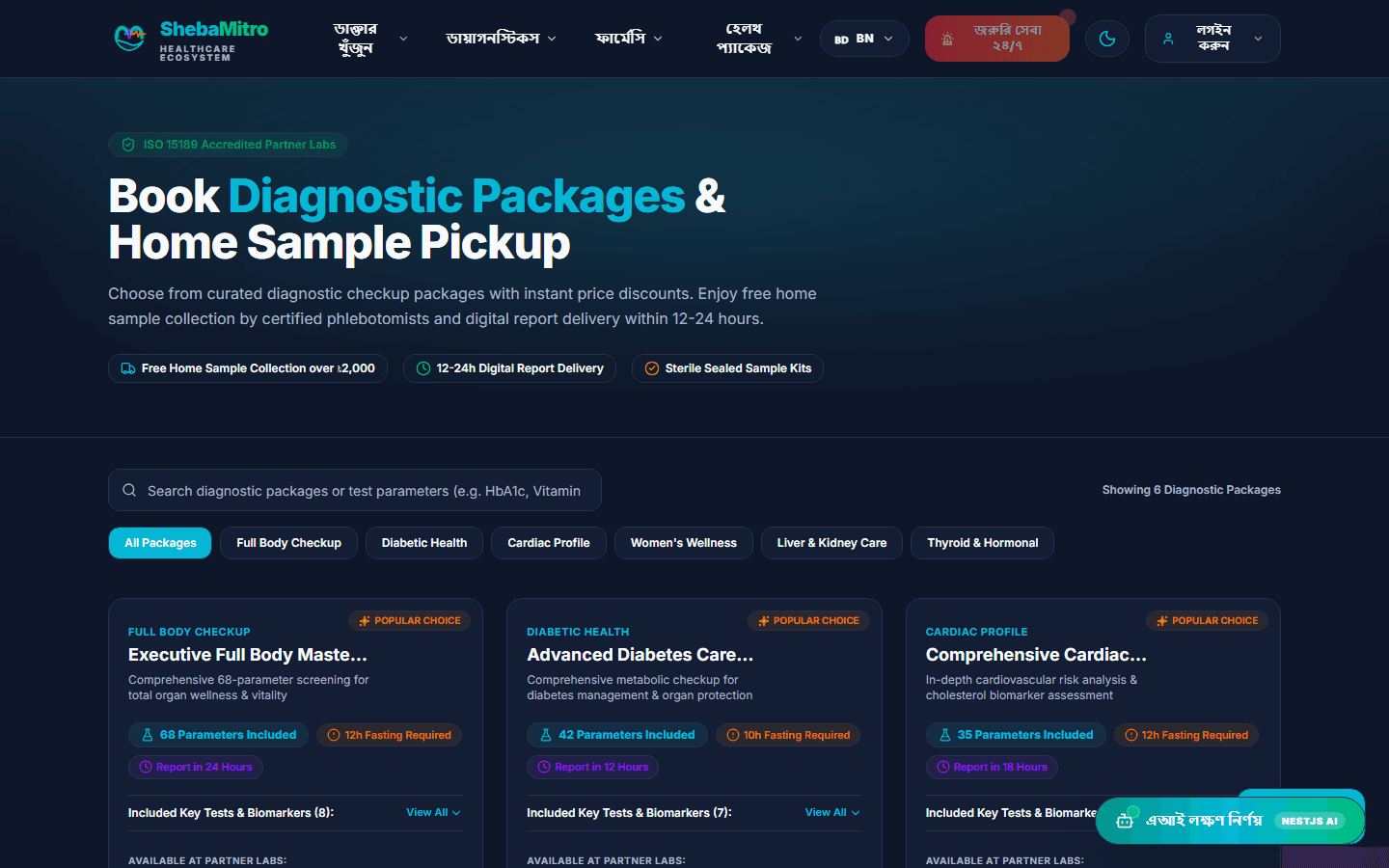Expand View All tests for Full Body package

coord(433,812)
